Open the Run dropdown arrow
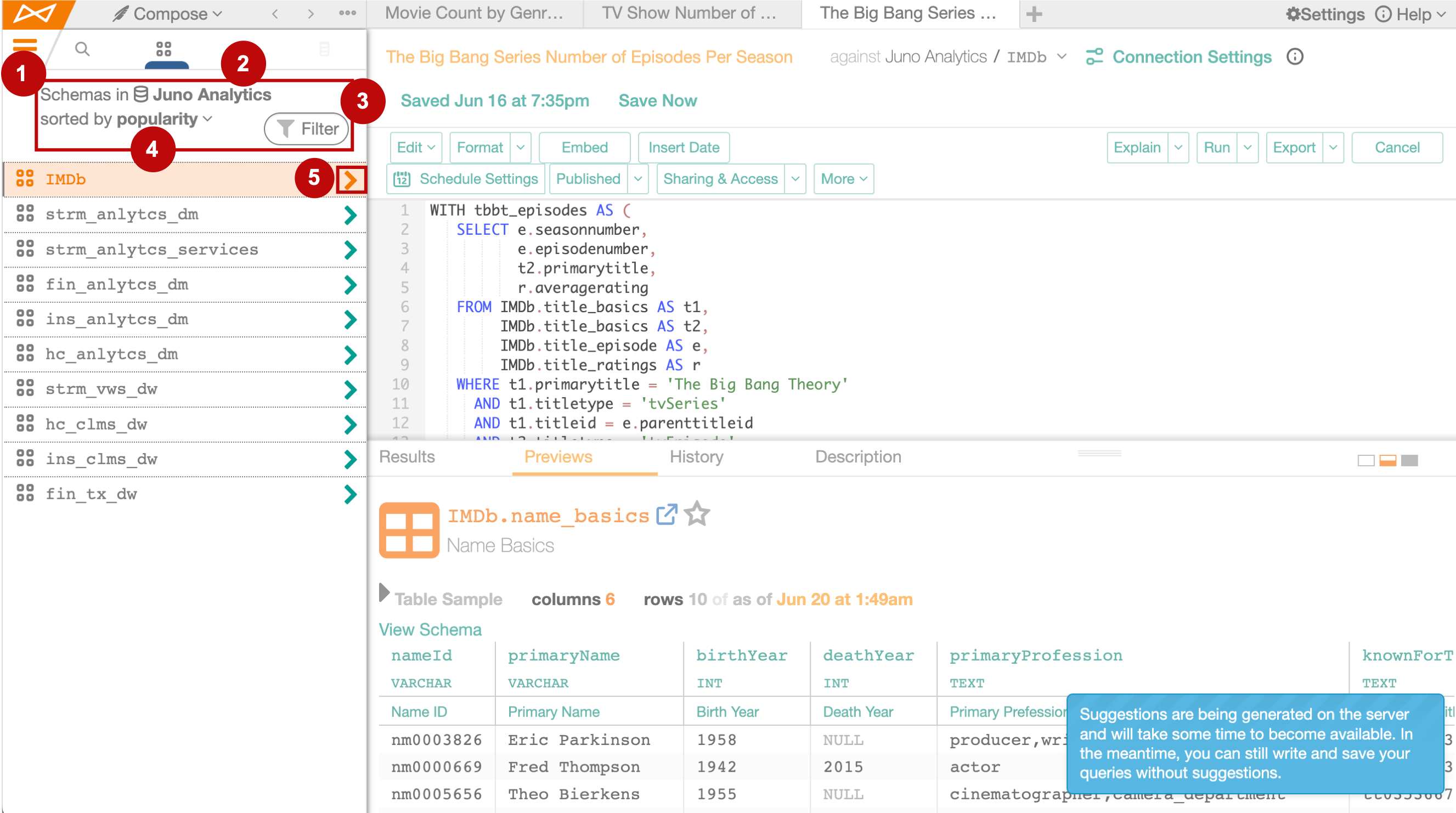 pos(1247,148)
